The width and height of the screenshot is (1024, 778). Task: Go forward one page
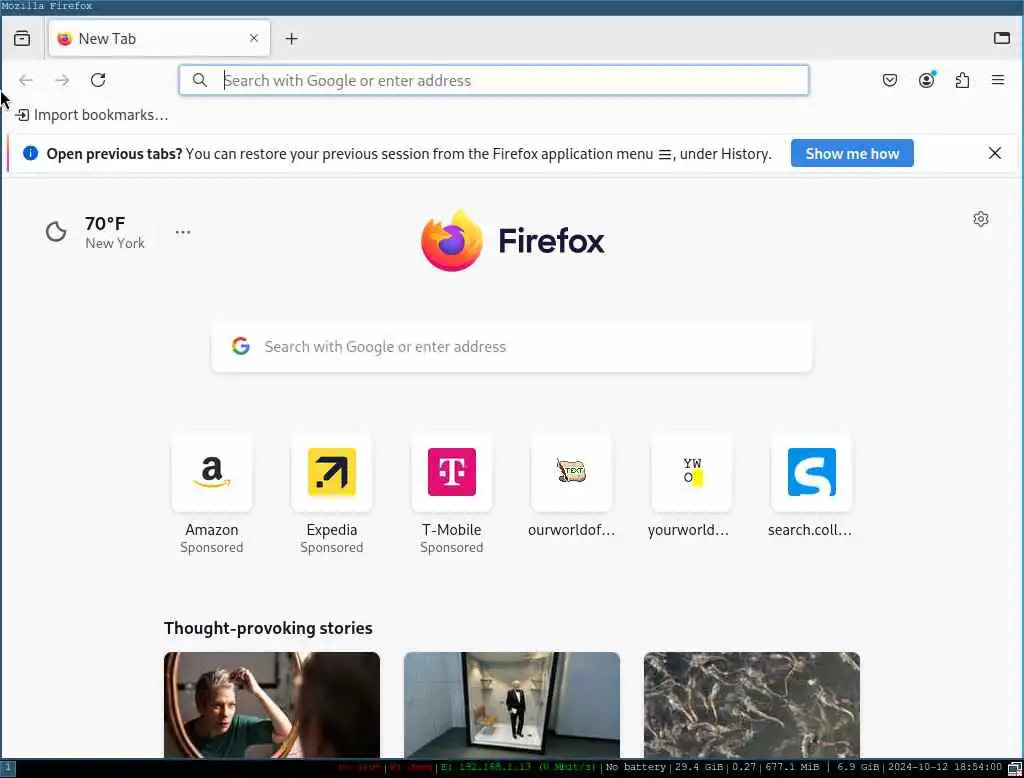click(62, 80)
